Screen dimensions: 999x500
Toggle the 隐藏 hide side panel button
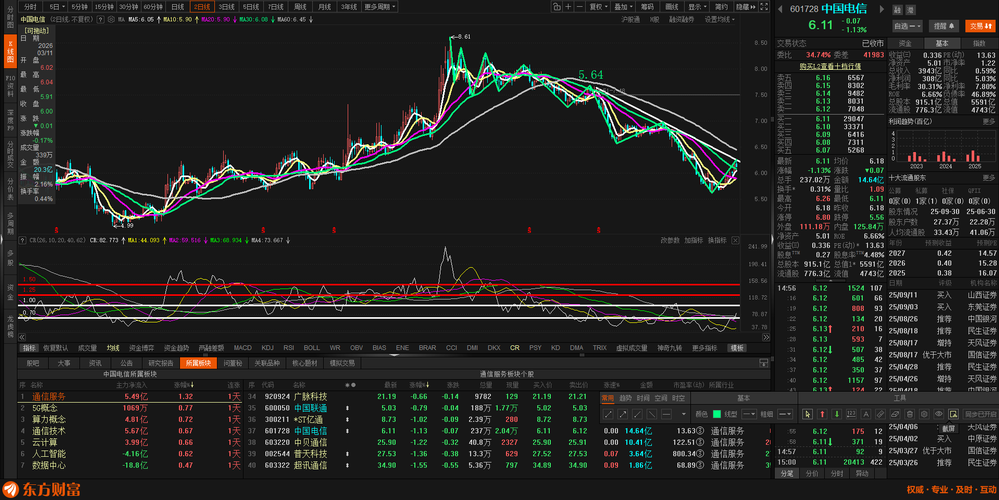pos(745,7)
